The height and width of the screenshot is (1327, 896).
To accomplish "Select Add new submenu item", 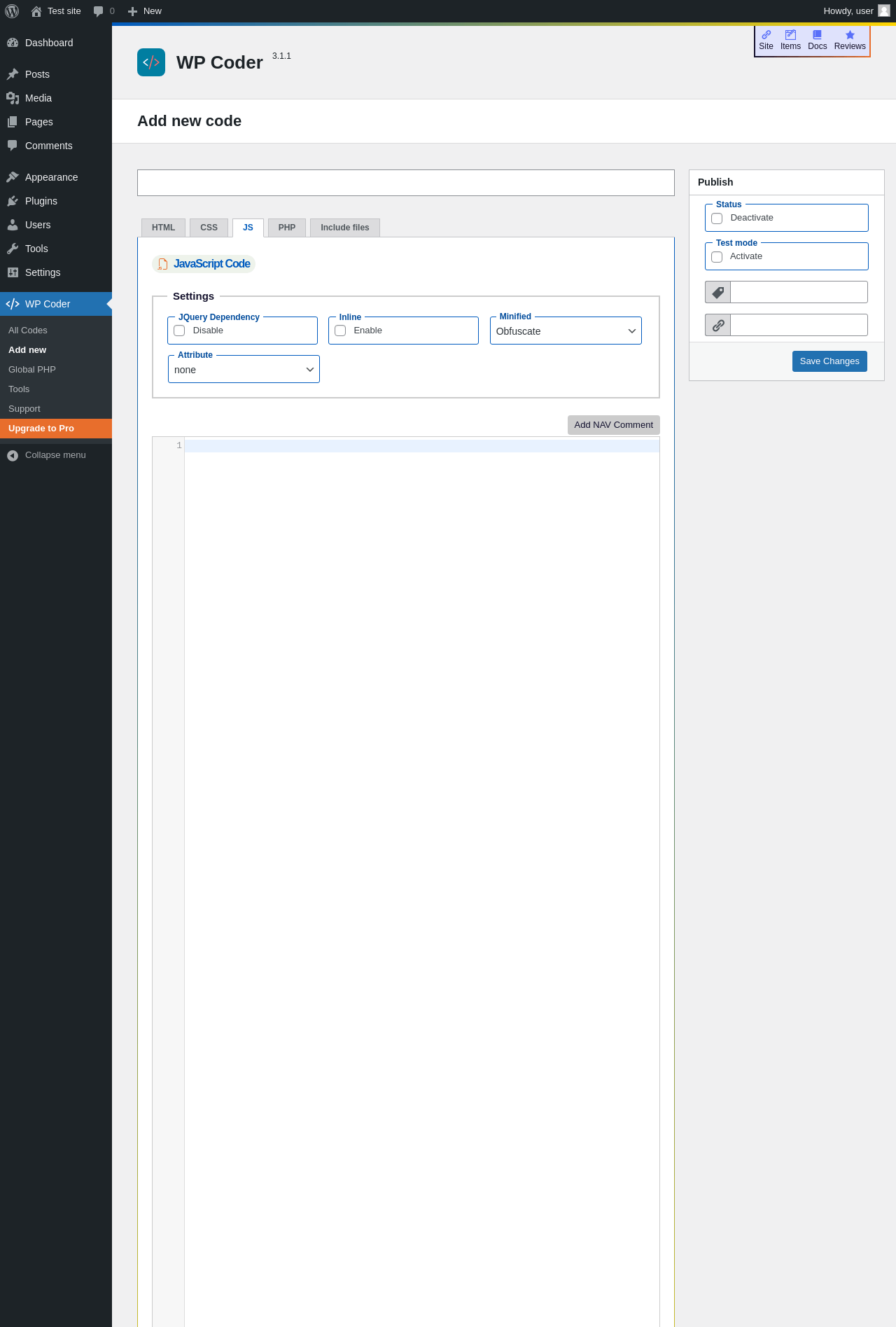I will [x=27, y=350].
